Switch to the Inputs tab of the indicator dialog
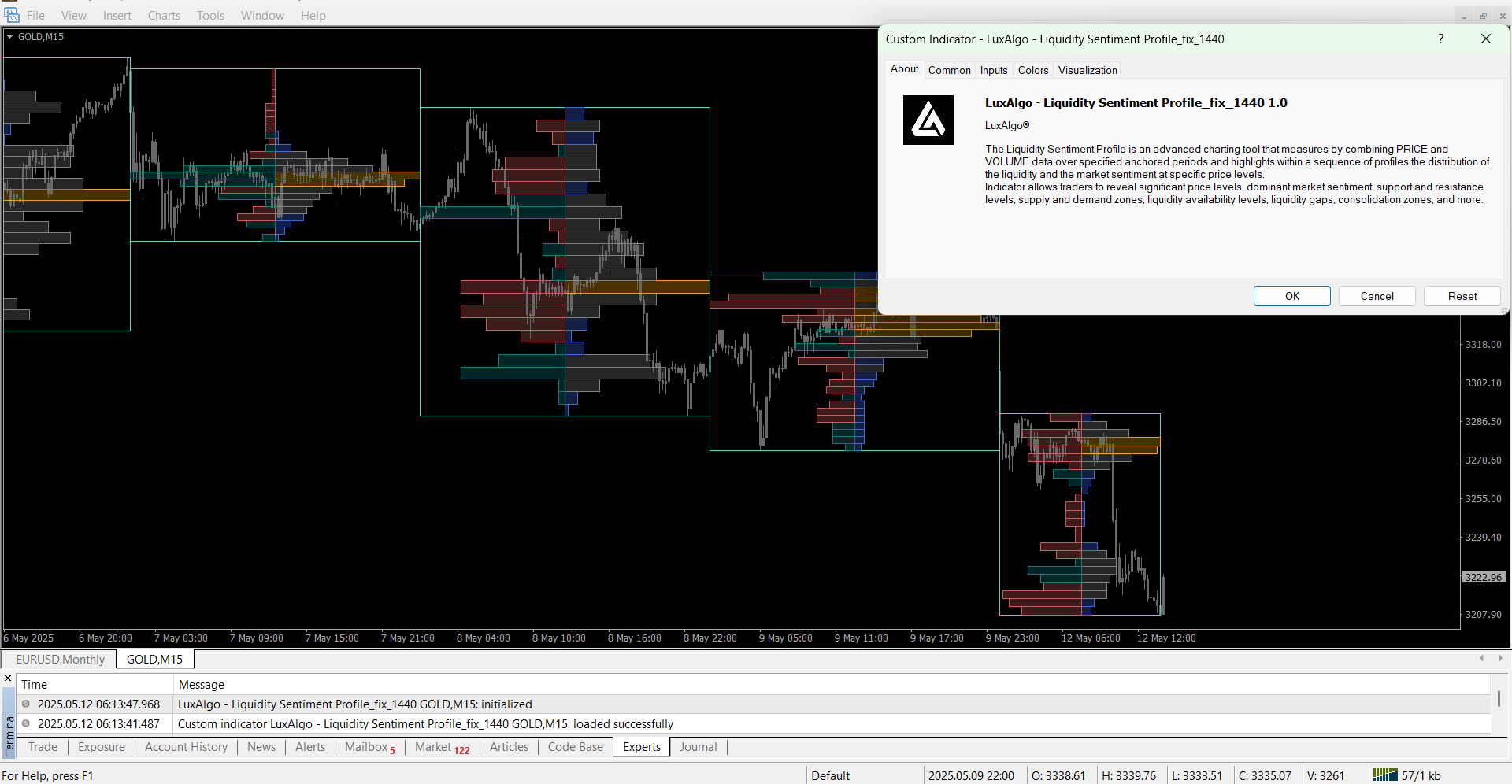The height and width of the screenshot is (784, 1512). [x=994, y=70]
